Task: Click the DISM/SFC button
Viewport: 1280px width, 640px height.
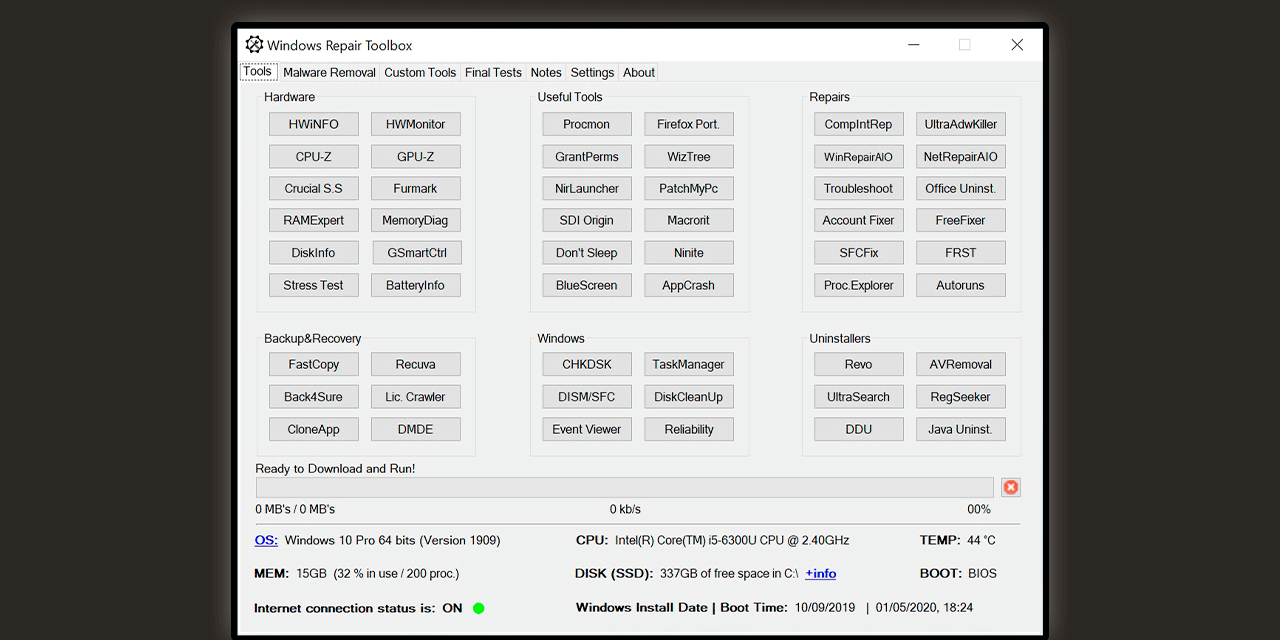Action: (x=587, y=396)
